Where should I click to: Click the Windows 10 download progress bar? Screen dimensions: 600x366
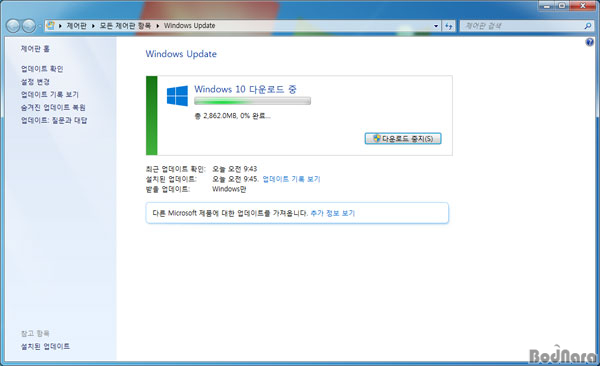point(252,101)
